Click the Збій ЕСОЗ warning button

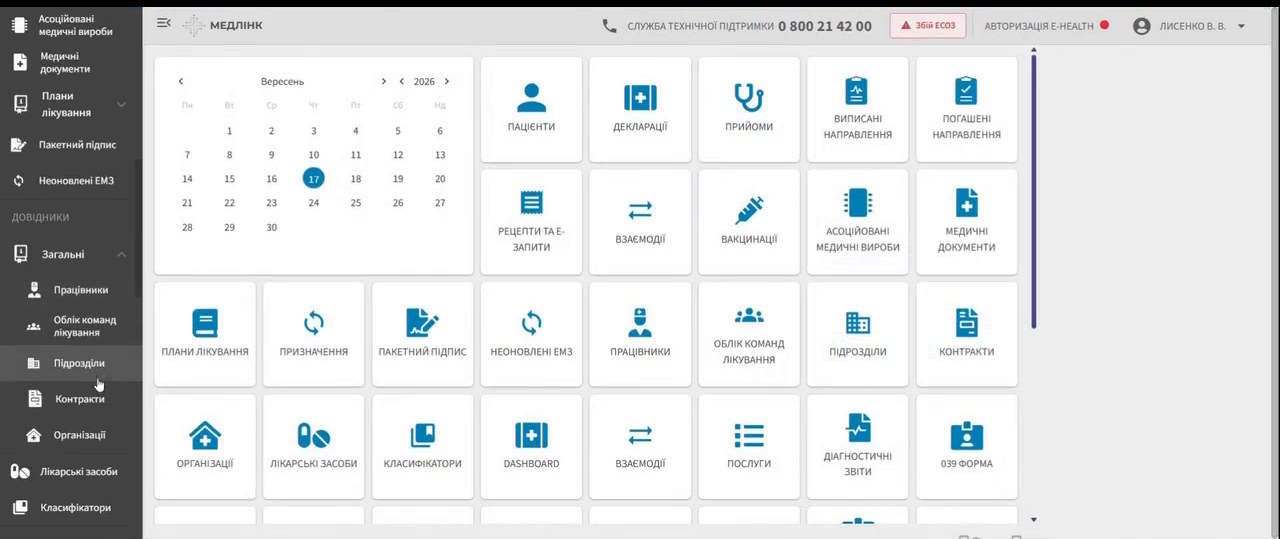[x=927, y=26]
